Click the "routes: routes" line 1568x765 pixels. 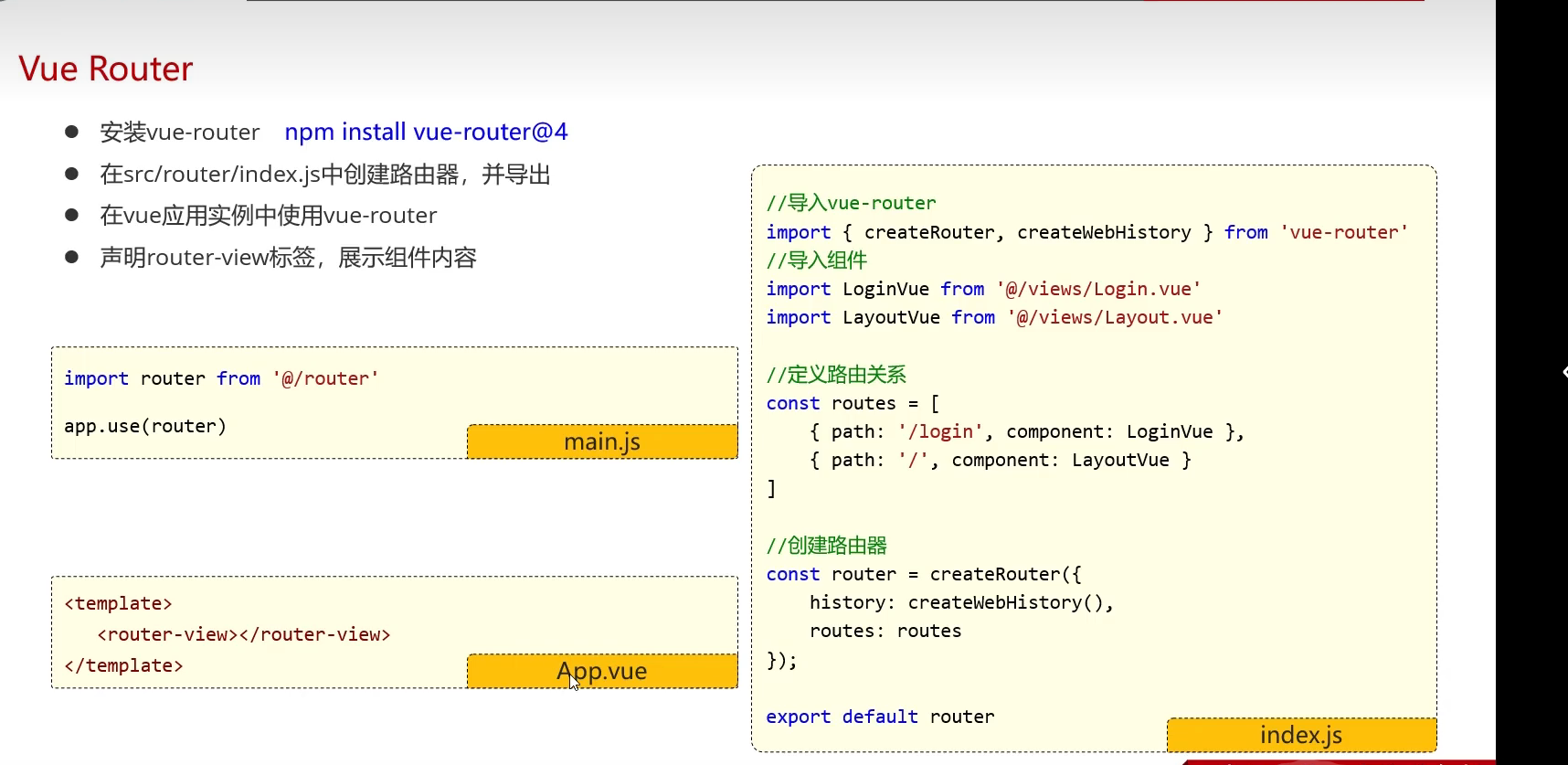pyautogui.click(x=885, y=631)
